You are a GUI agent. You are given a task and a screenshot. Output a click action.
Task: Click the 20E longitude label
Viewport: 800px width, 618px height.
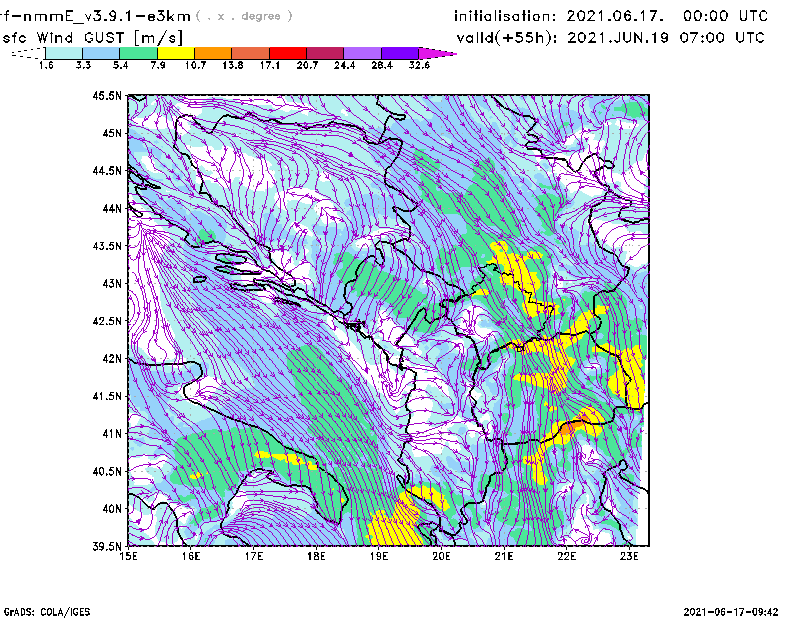(x=441, y=556)
